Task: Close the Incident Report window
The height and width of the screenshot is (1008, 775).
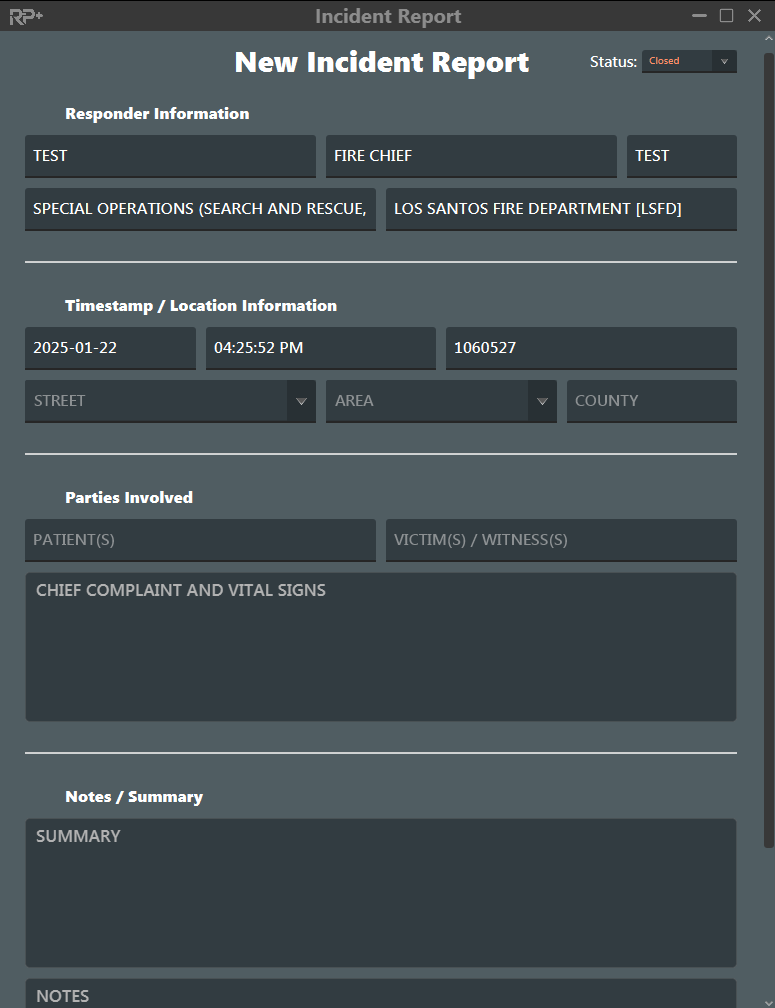Action: coord(754,16)
